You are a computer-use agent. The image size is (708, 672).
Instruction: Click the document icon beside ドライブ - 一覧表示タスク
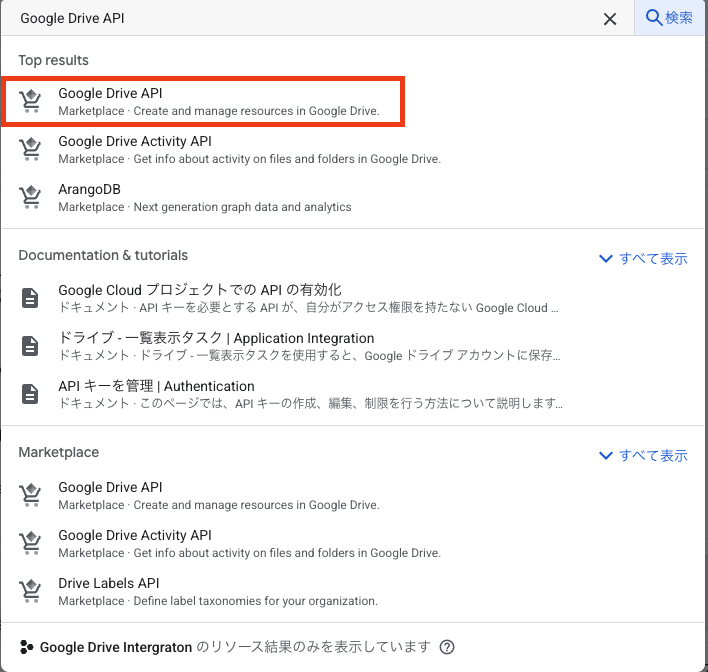click(x=31, y=346)
